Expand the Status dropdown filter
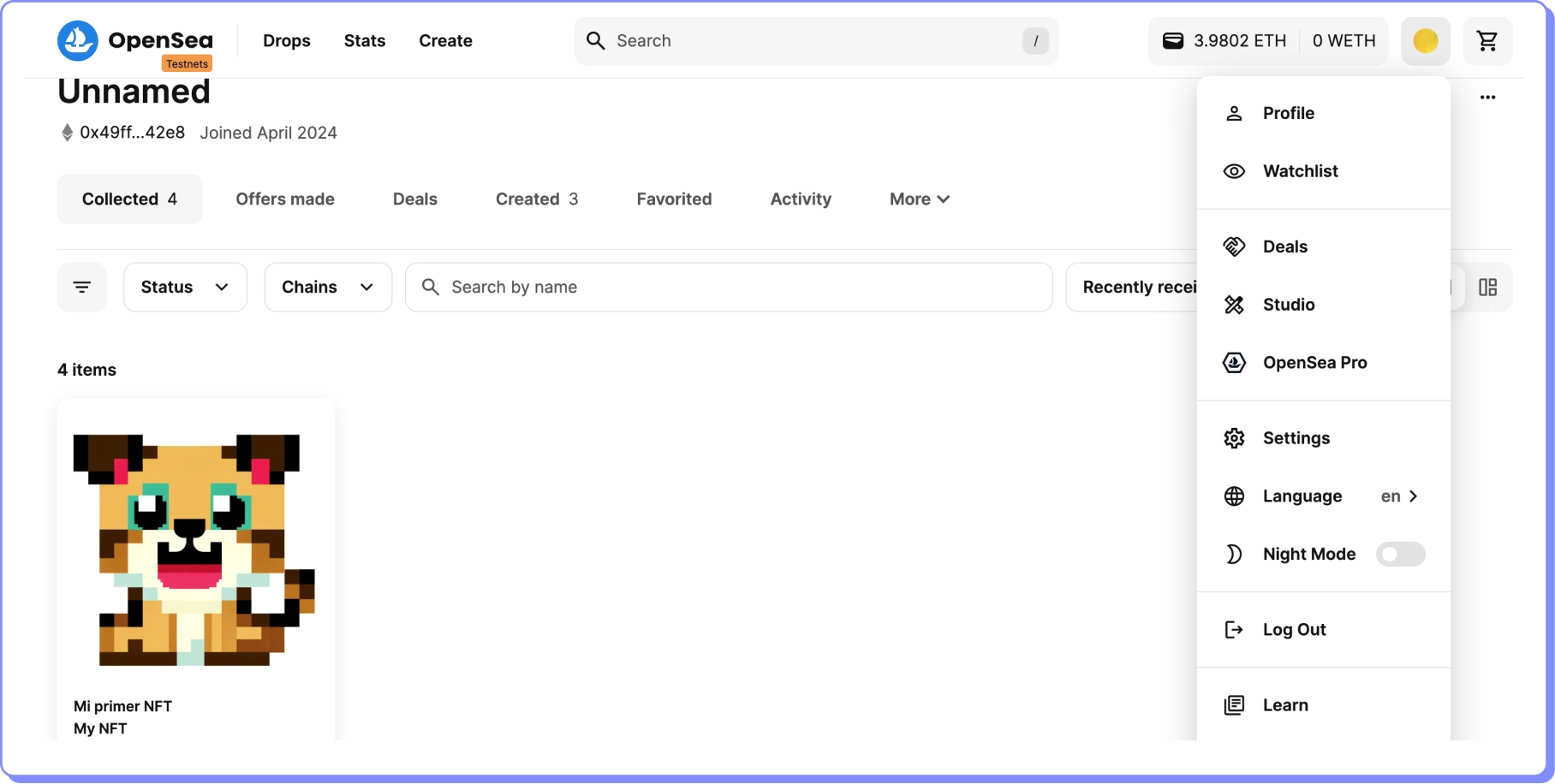 click(x=185, y=288)
